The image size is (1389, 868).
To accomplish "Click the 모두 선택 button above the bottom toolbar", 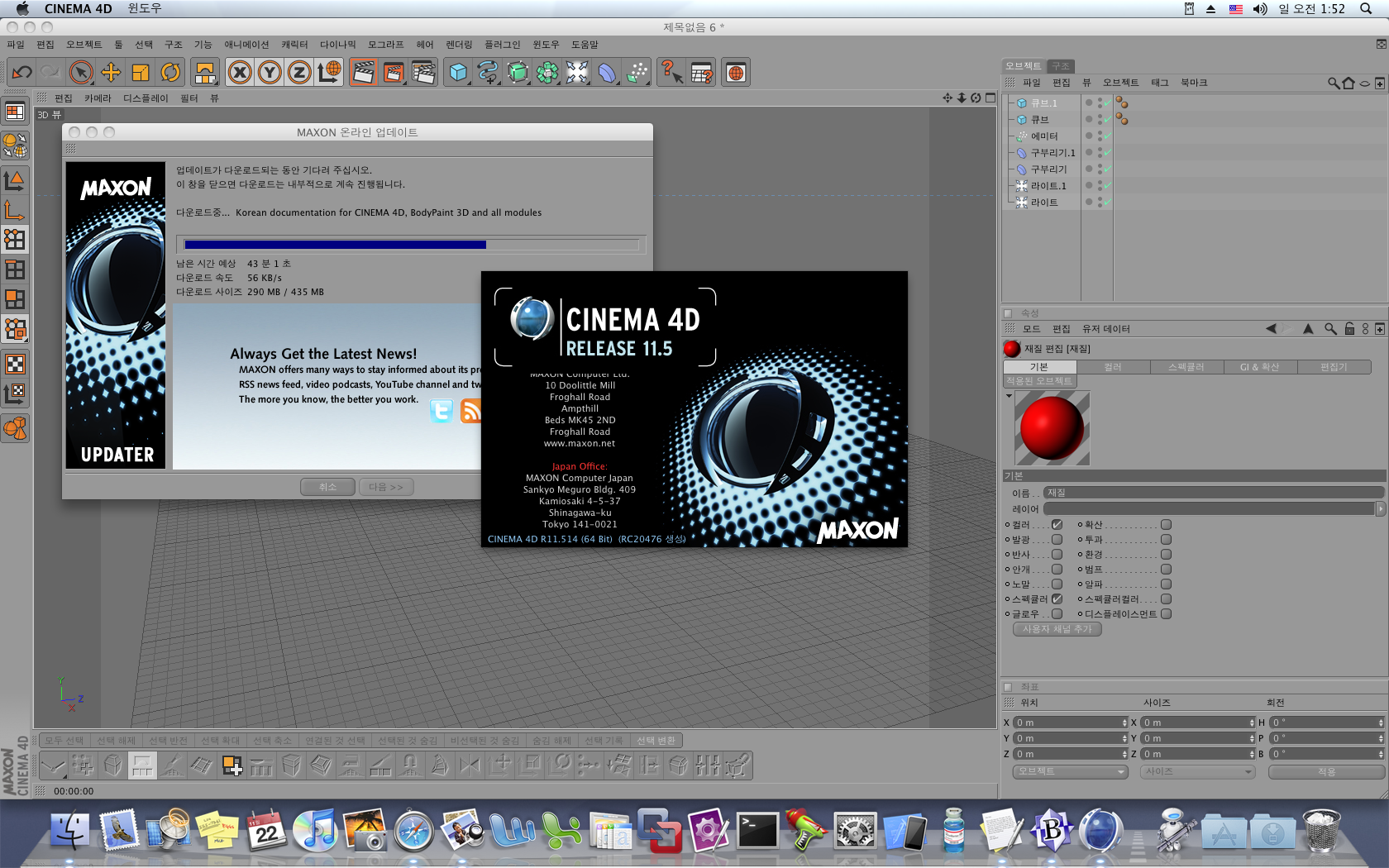I will pos(64,741).
